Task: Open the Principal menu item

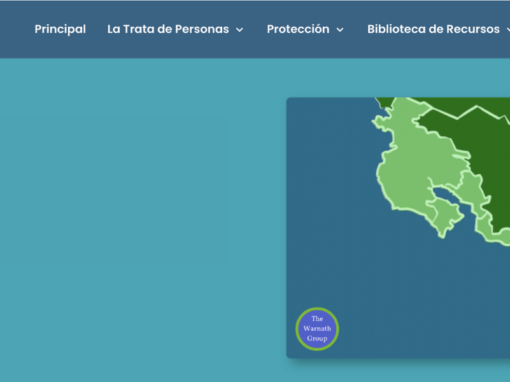Action: pyautogui.click(x=60, y=29)
